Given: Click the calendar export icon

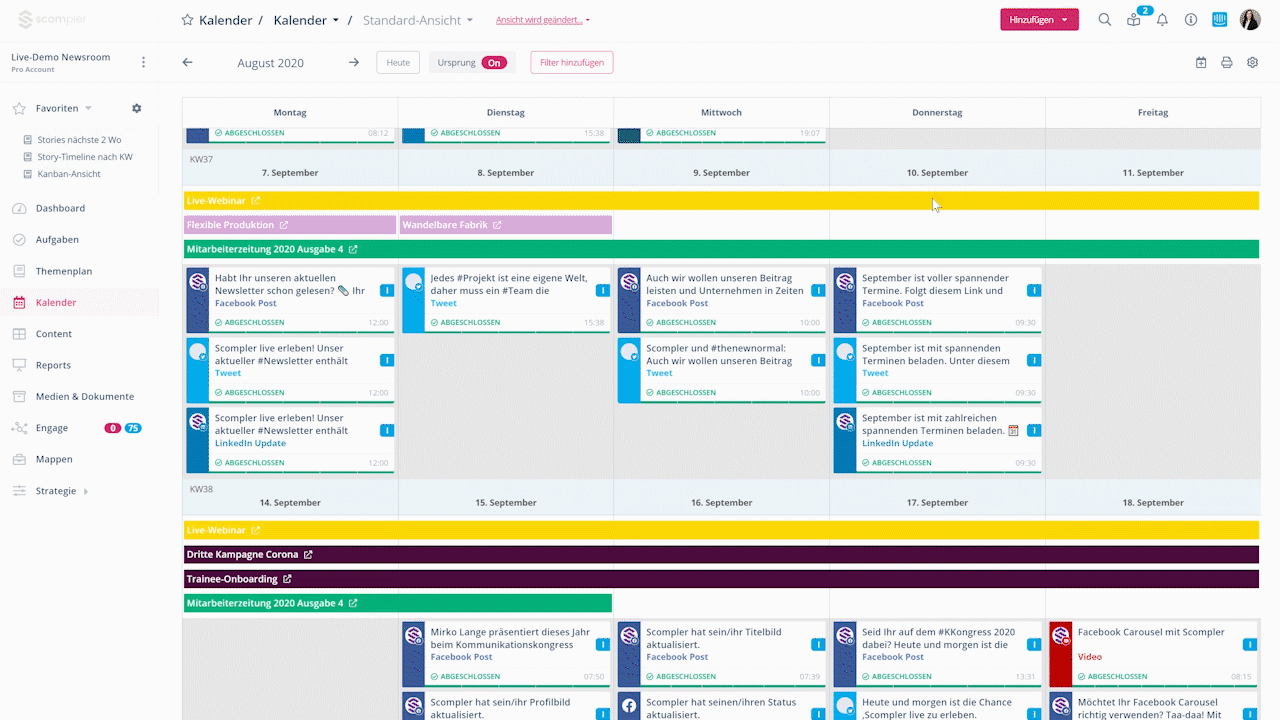Looking at the screenshot, I should tap(1201, 63).
